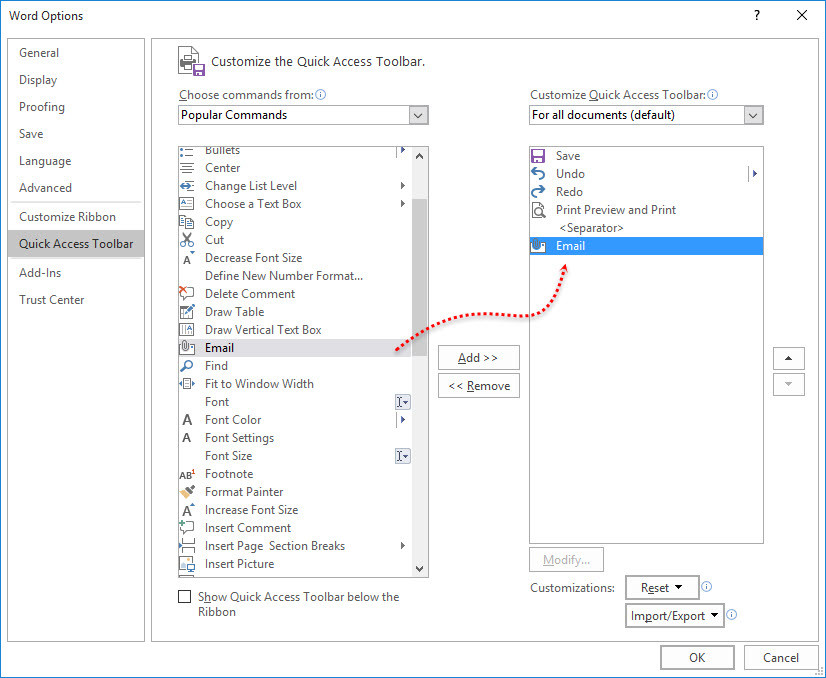Viewport: 826px width, 678px height.
Task: Click the Insert Comment icon
Action: [x=186, y=527]
